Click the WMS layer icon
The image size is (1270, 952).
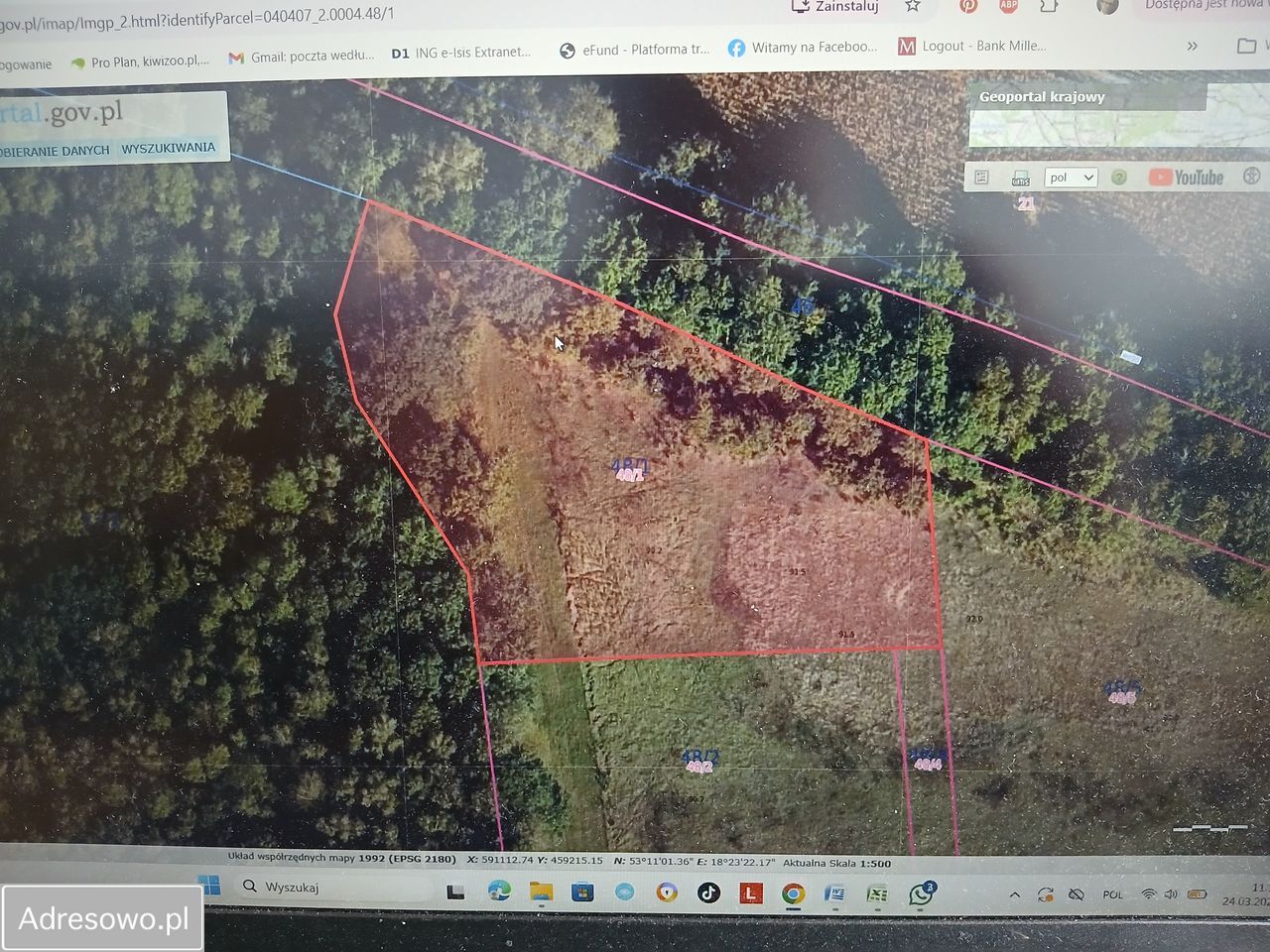click(1020, 178)
